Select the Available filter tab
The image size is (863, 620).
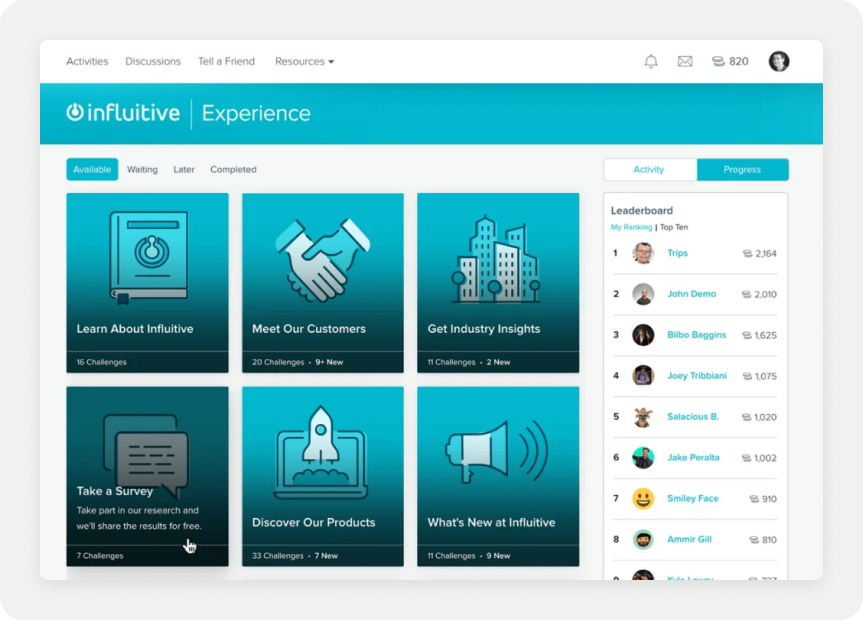[92, 170]
